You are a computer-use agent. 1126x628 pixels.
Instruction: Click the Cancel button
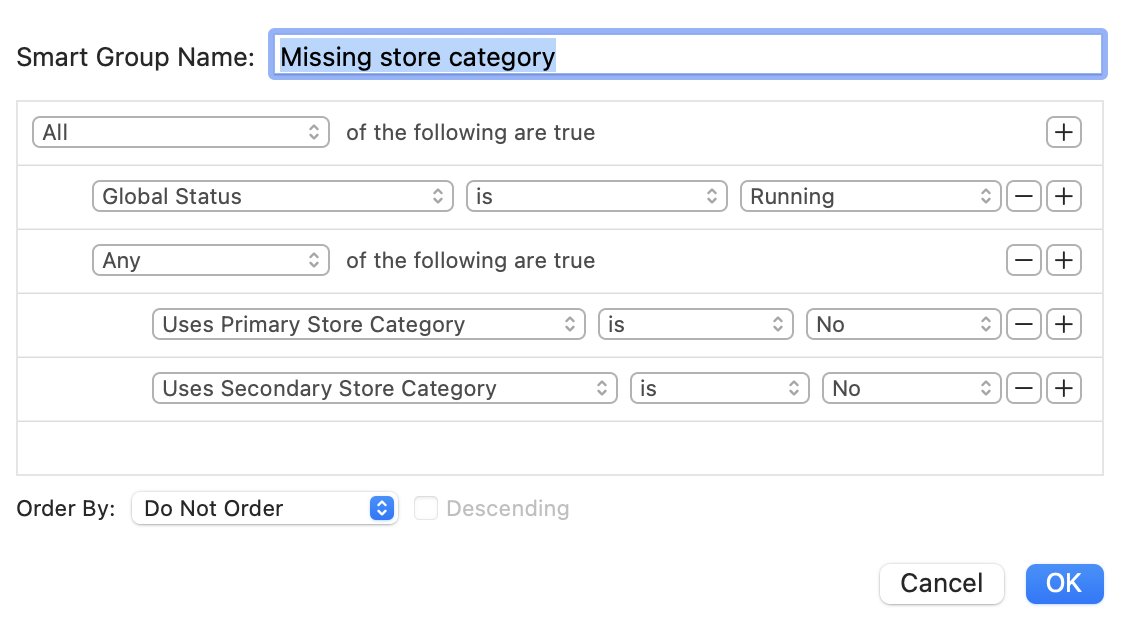point(941,583)
